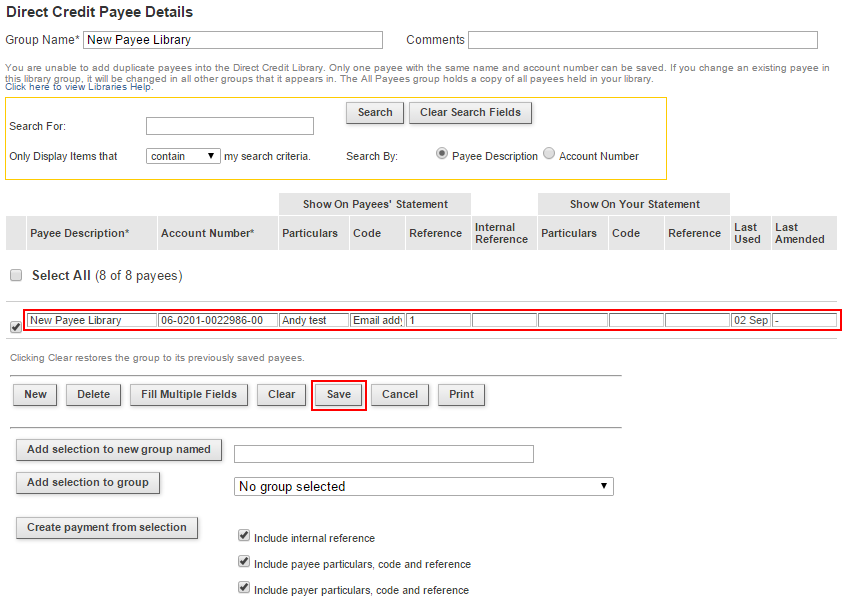This screenshot has height=611, width=850.
Task: Open the 'contain' search criteria dropdown
Action: coord(184,156)
